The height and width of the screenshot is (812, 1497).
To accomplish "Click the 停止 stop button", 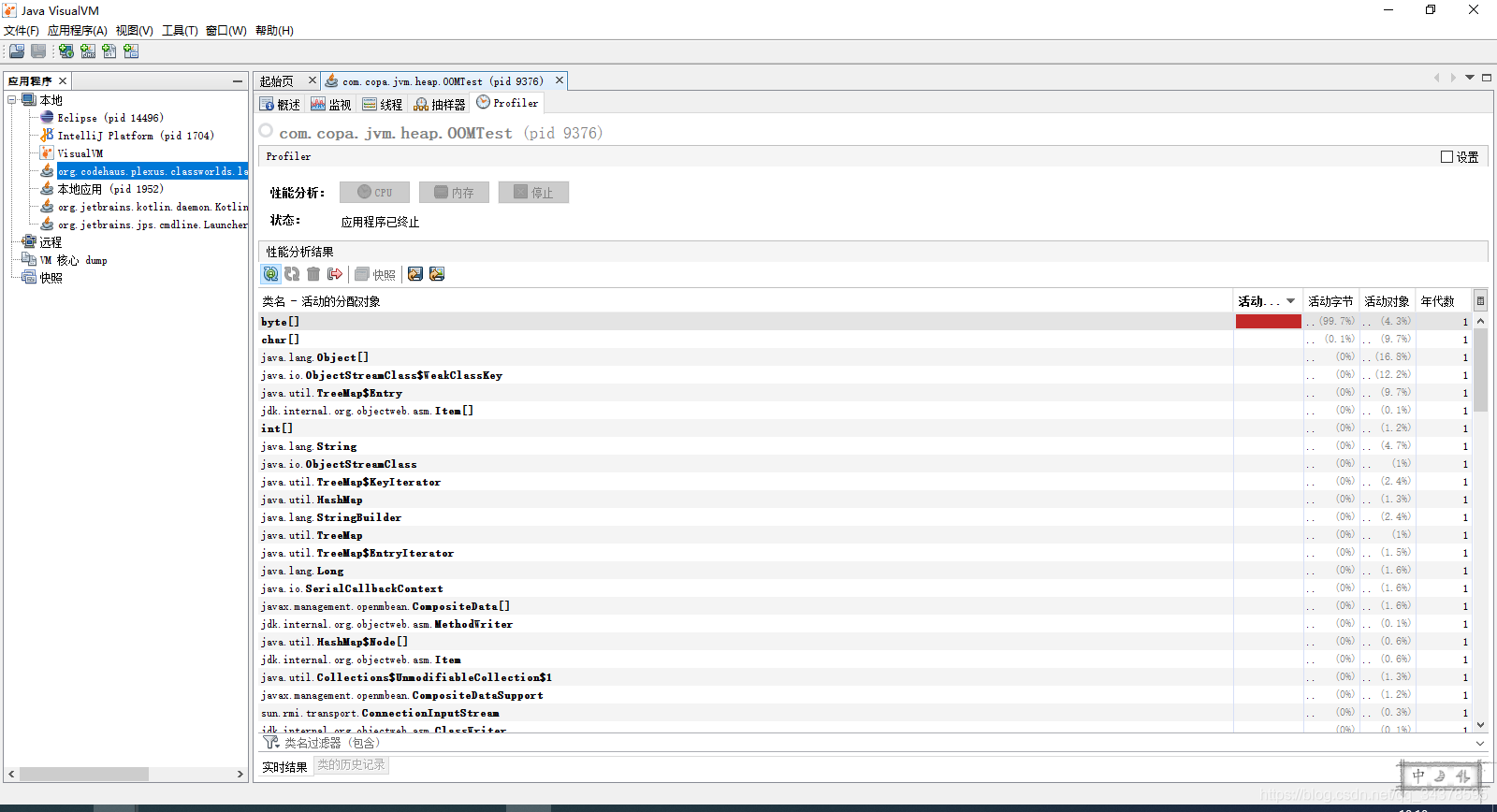I will tap(533, 193).
